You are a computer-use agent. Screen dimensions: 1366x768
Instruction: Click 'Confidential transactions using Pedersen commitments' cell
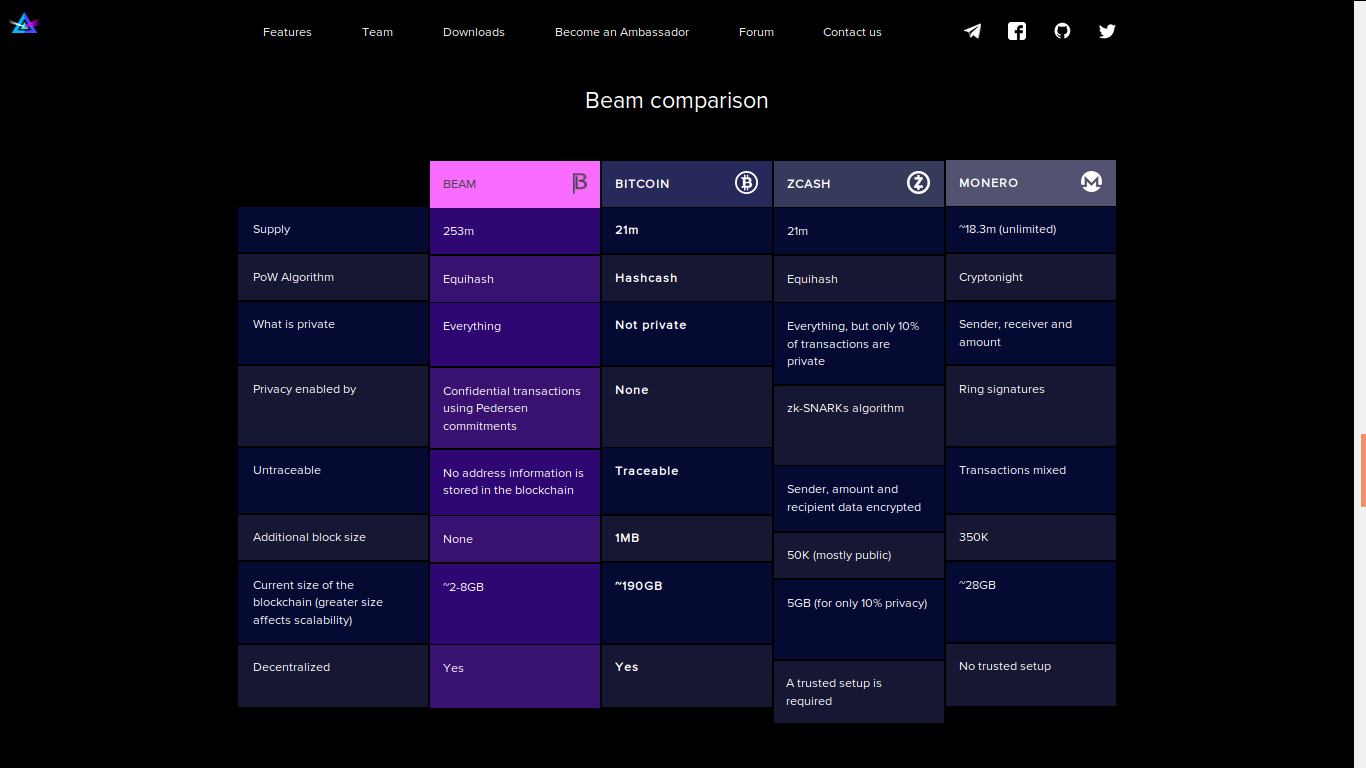pyautogui.click(x=515, y=408)
